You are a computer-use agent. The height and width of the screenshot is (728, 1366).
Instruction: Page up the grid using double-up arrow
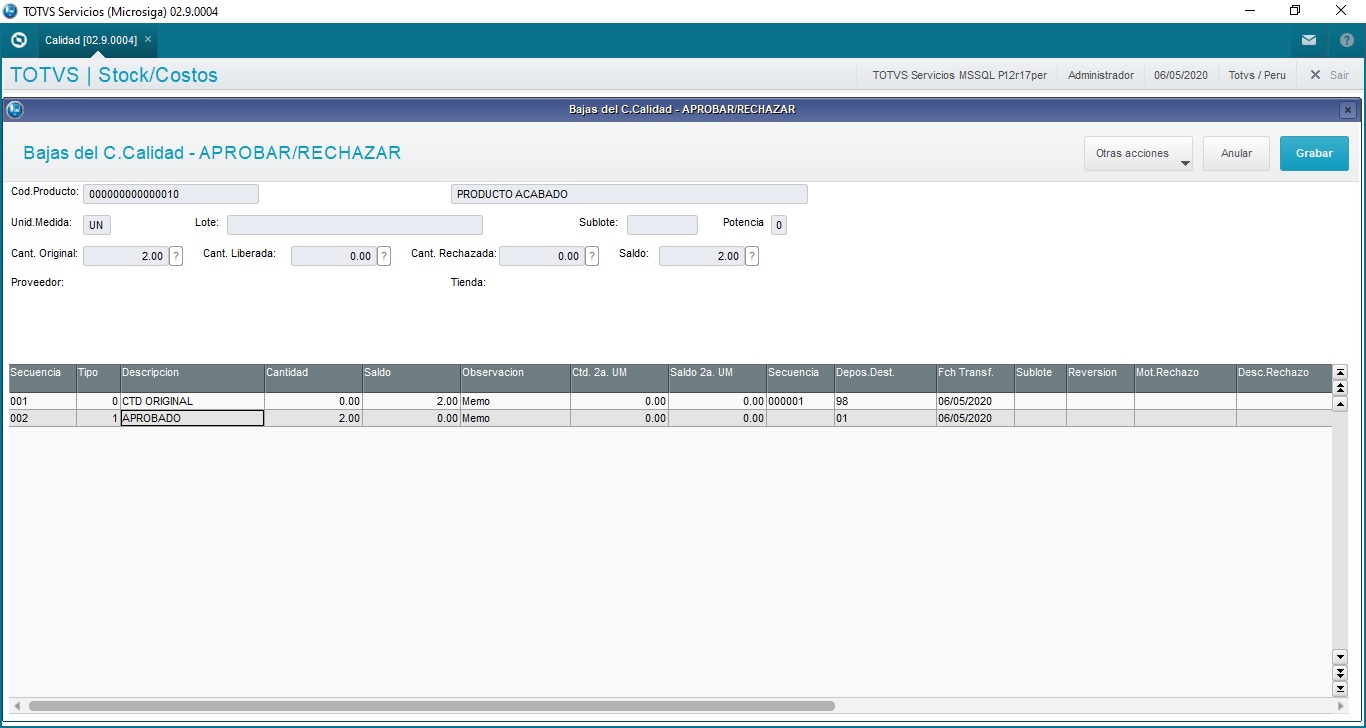click(x=1341, y=387)
